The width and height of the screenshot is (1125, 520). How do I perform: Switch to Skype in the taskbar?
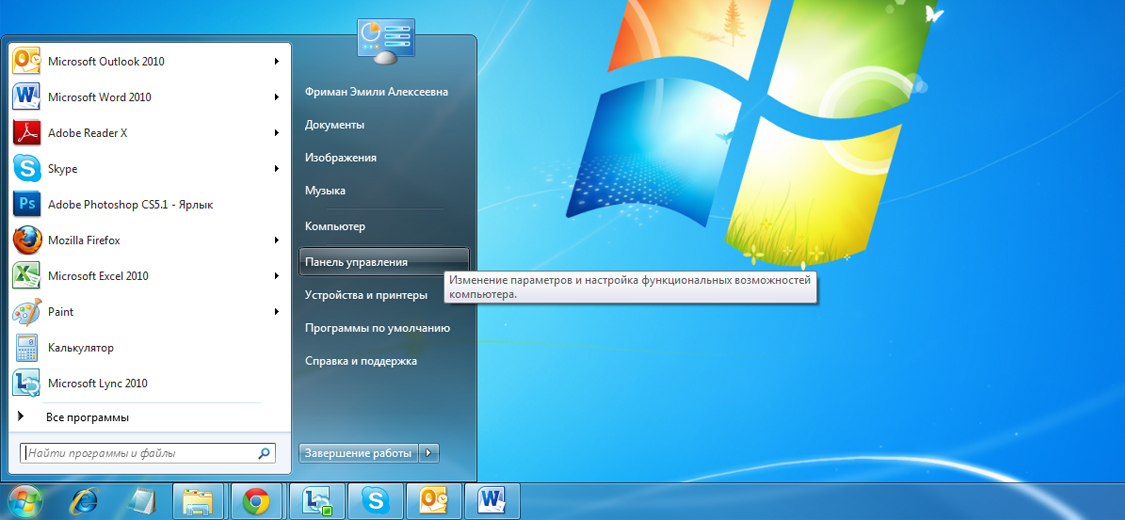(375, 501)
